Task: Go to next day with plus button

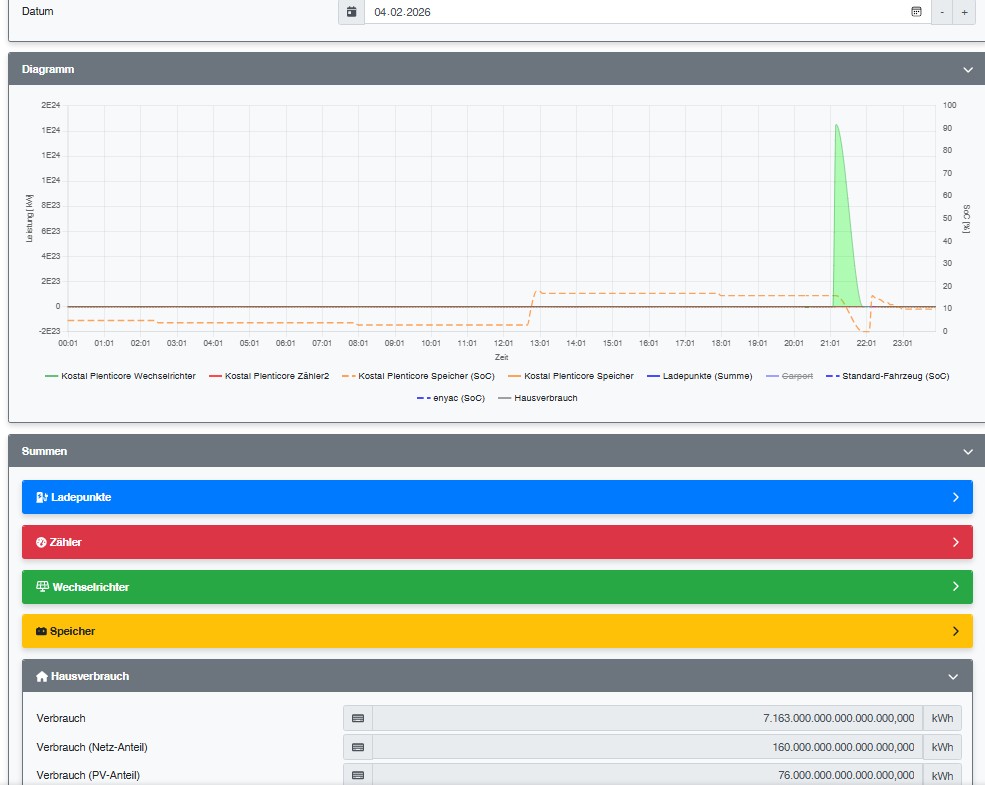Action: 964,12
